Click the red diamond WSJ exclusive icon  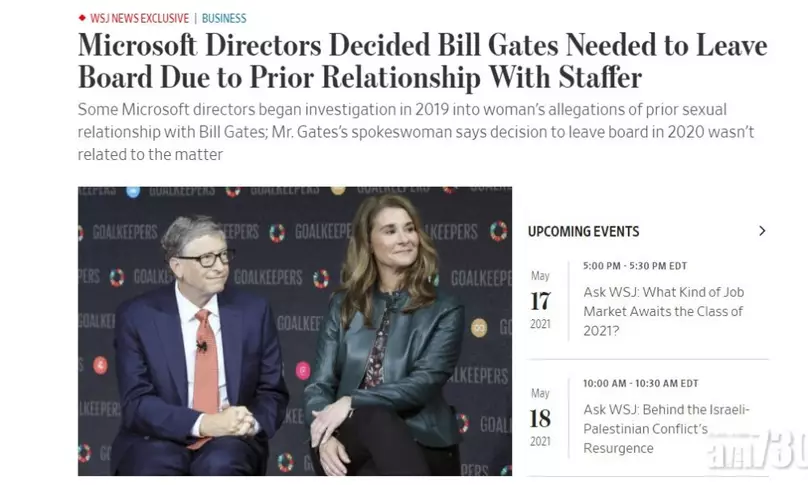click(82, 18)
